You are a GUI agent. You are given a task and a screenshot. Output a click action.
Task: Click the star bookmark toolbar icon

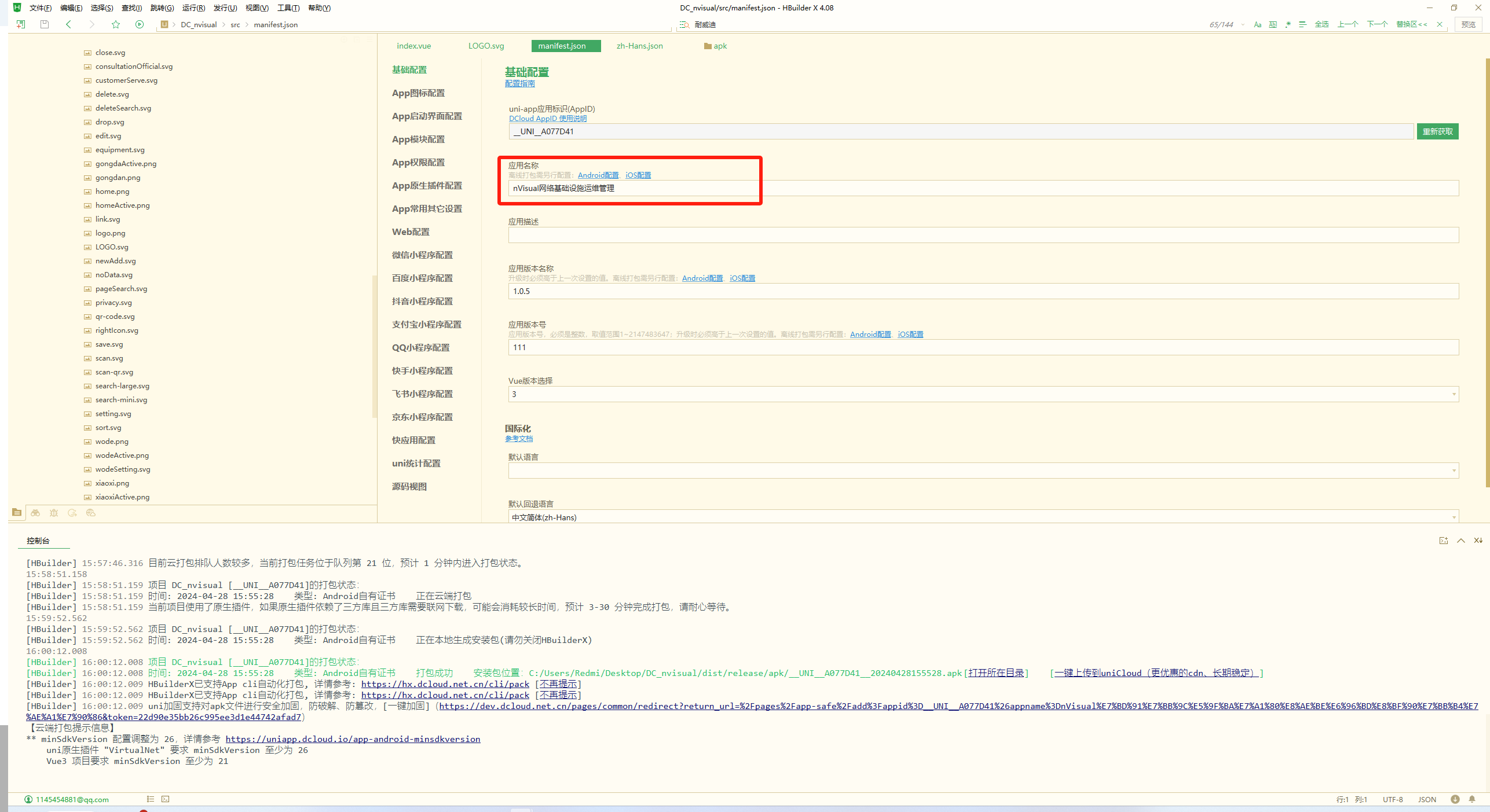point(116,24)
